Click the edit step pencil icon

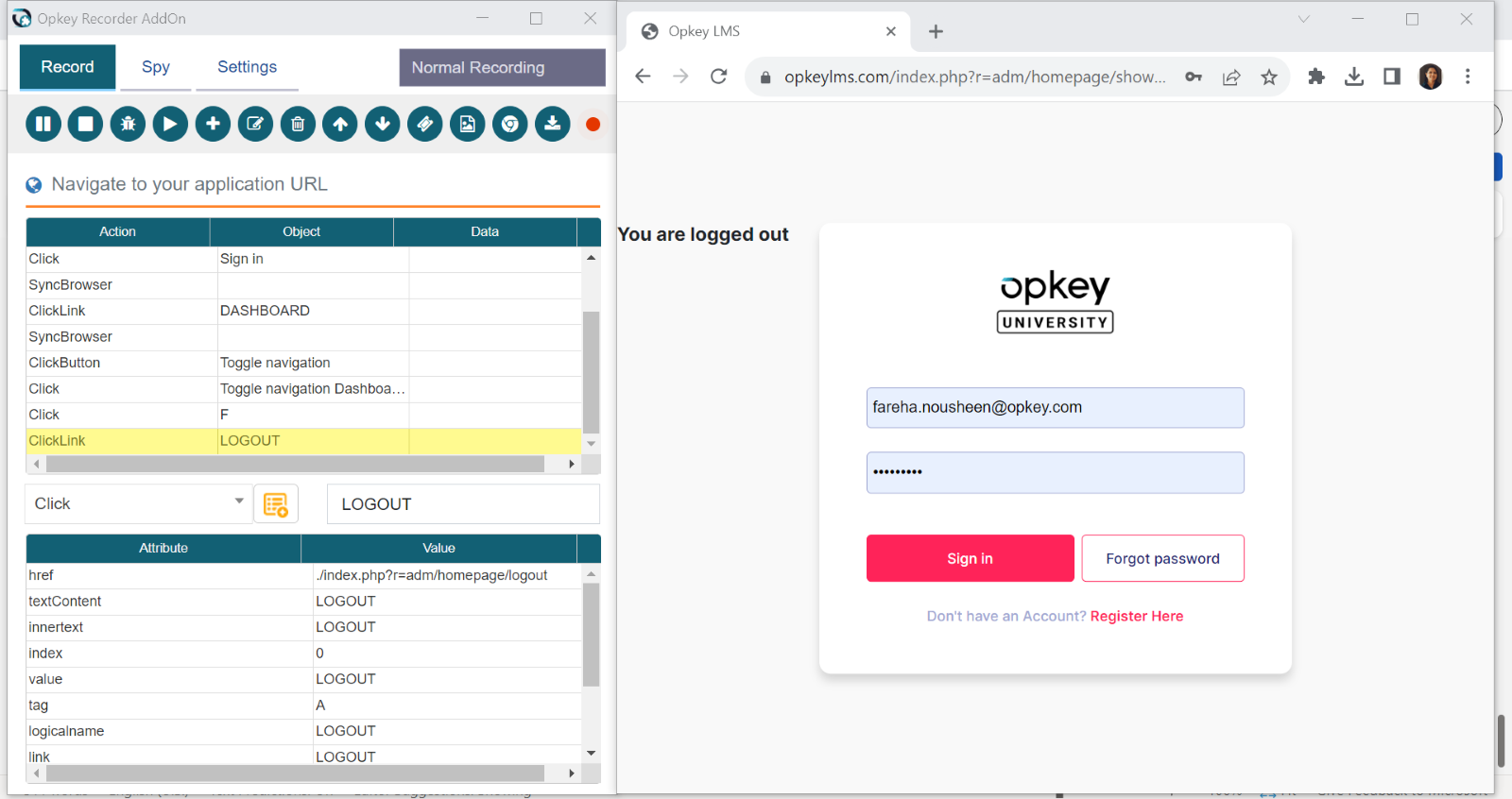(255, 124)
